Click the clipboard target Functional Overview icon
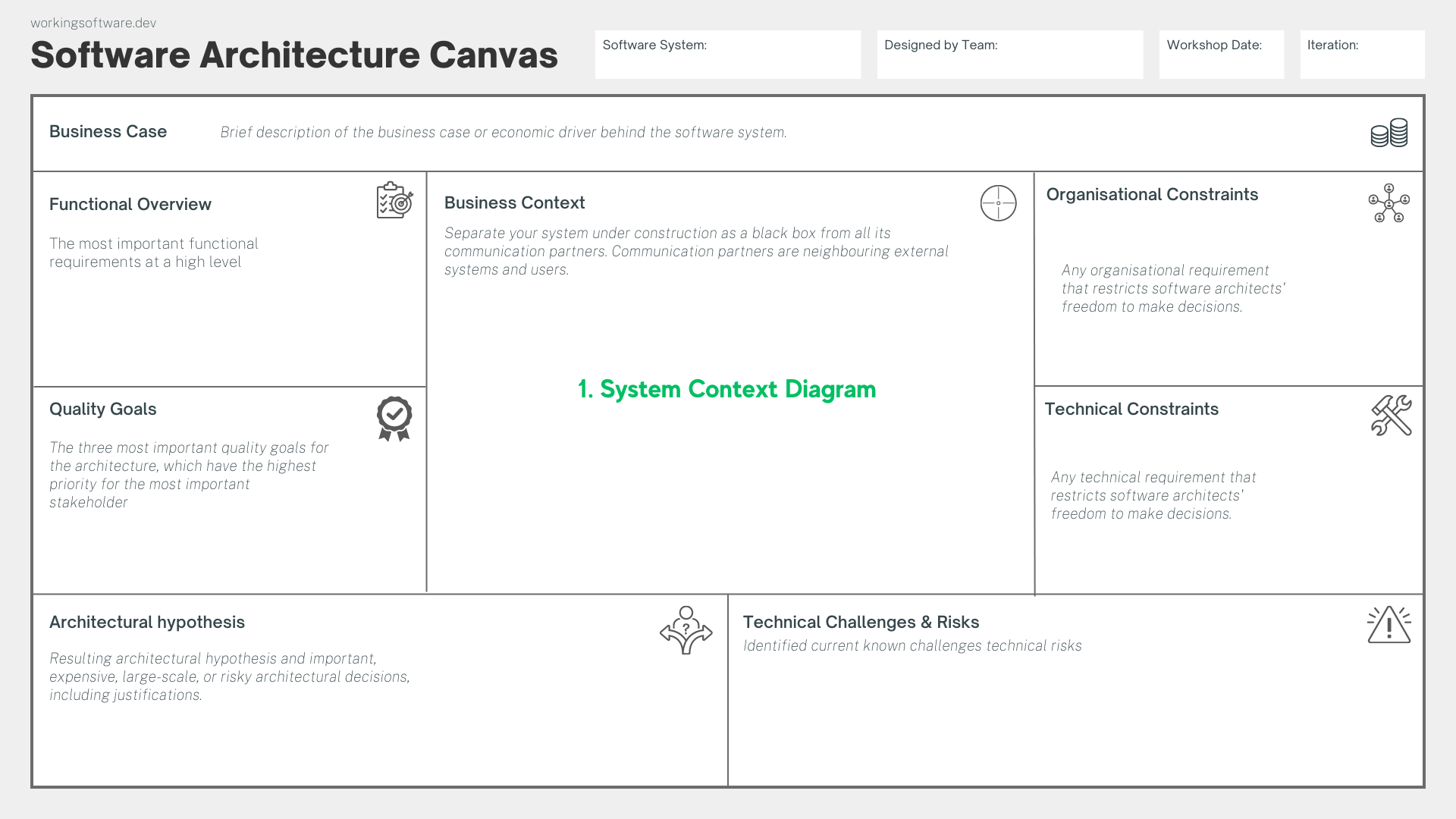Viewport: 1456px width, 819px height. click(394, 200)
